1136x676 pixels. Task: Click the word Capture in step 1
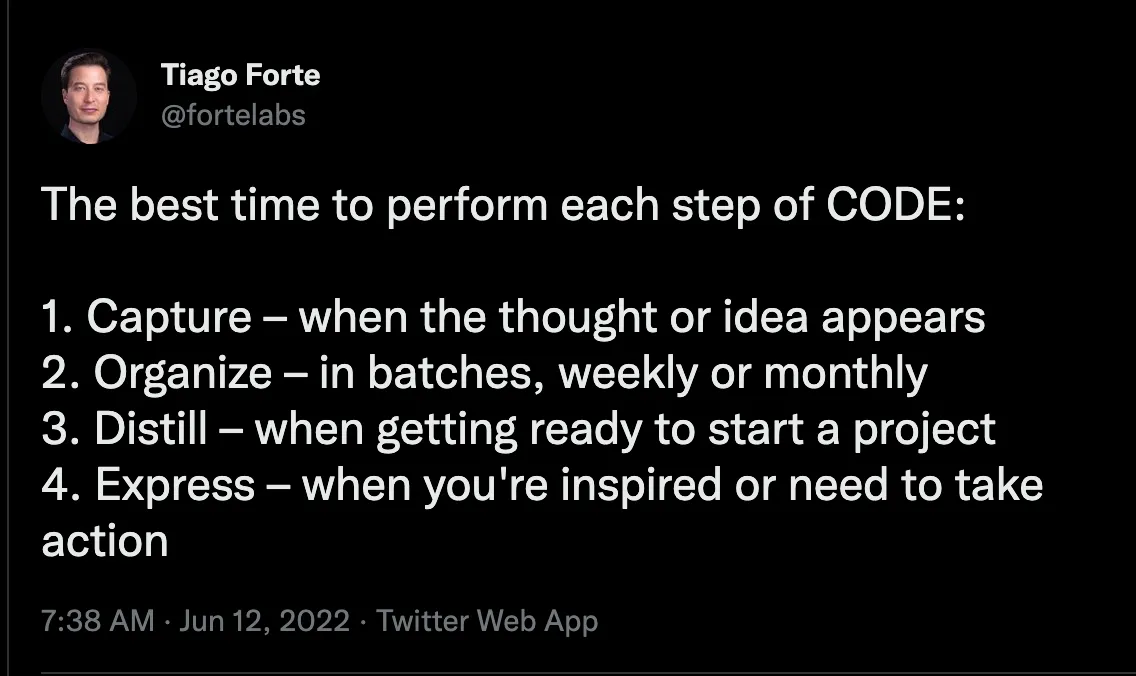tap(169, 318)
